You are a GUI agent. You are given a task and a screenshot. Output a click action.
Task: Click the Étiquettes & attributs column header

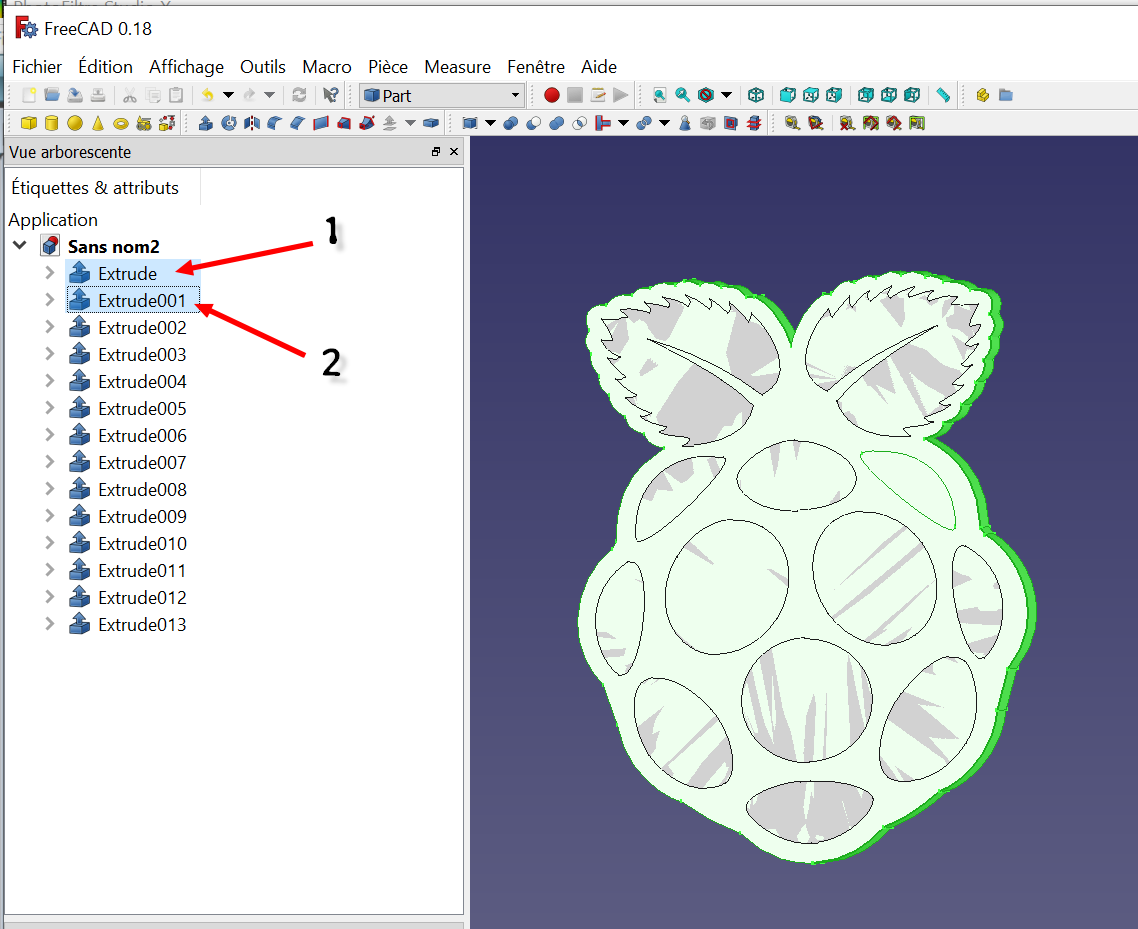tap(95, 187)
